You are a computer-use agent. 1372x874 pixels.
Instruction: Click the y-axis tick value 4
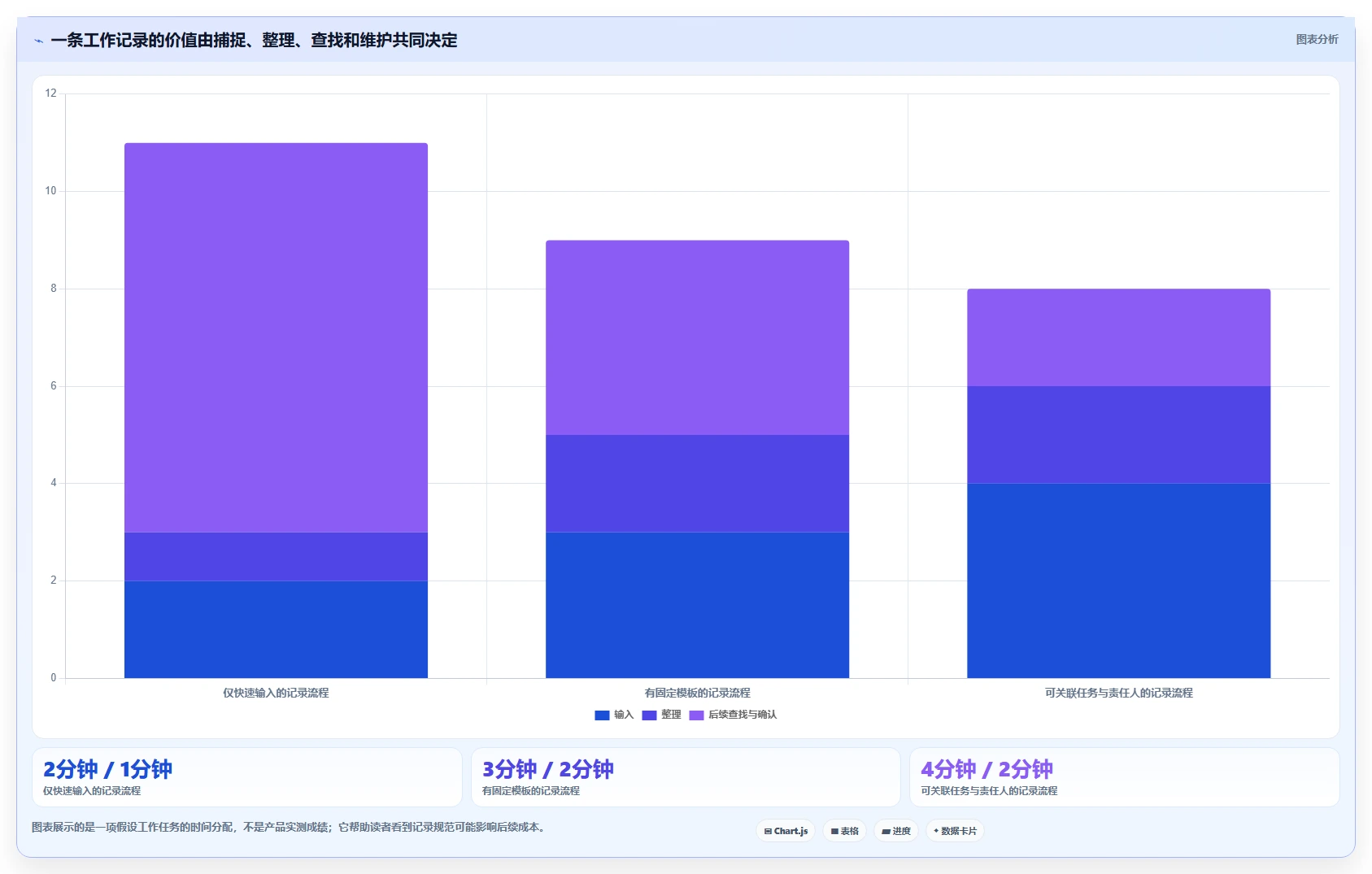[x=54, y=483]
